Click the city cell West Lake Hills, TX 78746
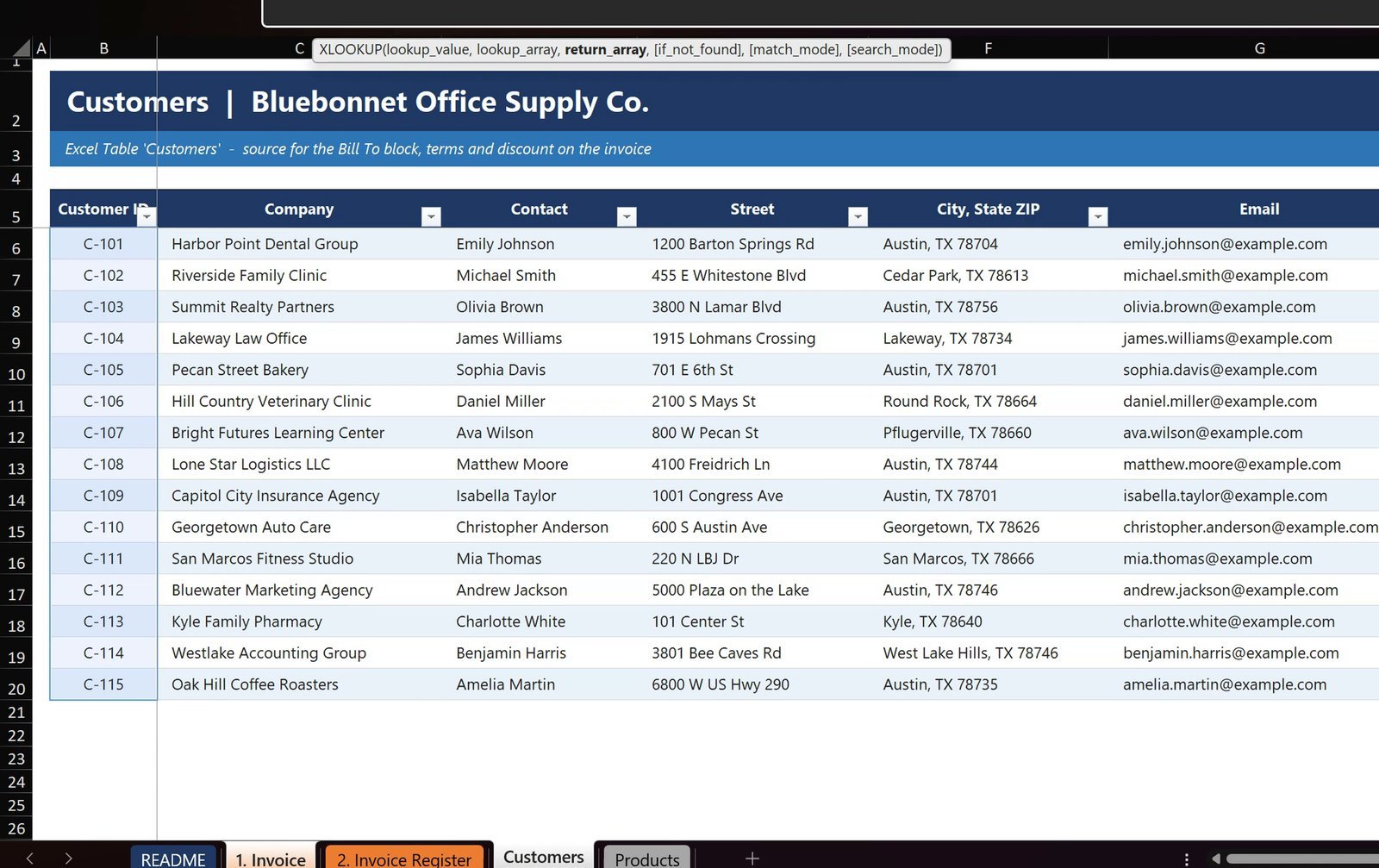This screenshot has width=1379, height=868. pyautogui.click(x=989, y=653)
